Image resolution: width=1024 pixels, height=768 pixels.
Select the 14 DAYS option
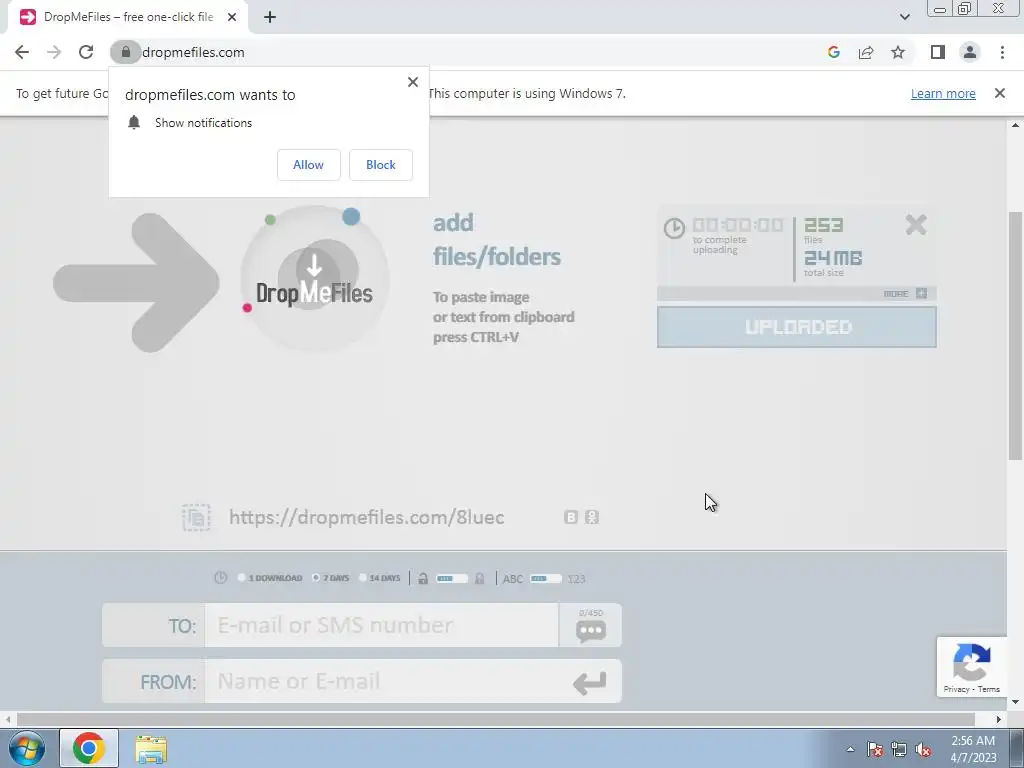(380, 578)
